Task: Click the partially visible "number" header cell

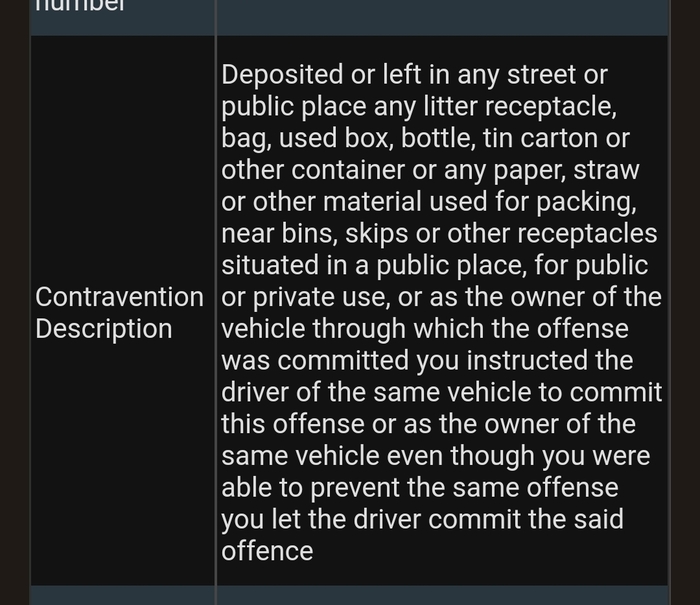Action: tap(80, 8)
